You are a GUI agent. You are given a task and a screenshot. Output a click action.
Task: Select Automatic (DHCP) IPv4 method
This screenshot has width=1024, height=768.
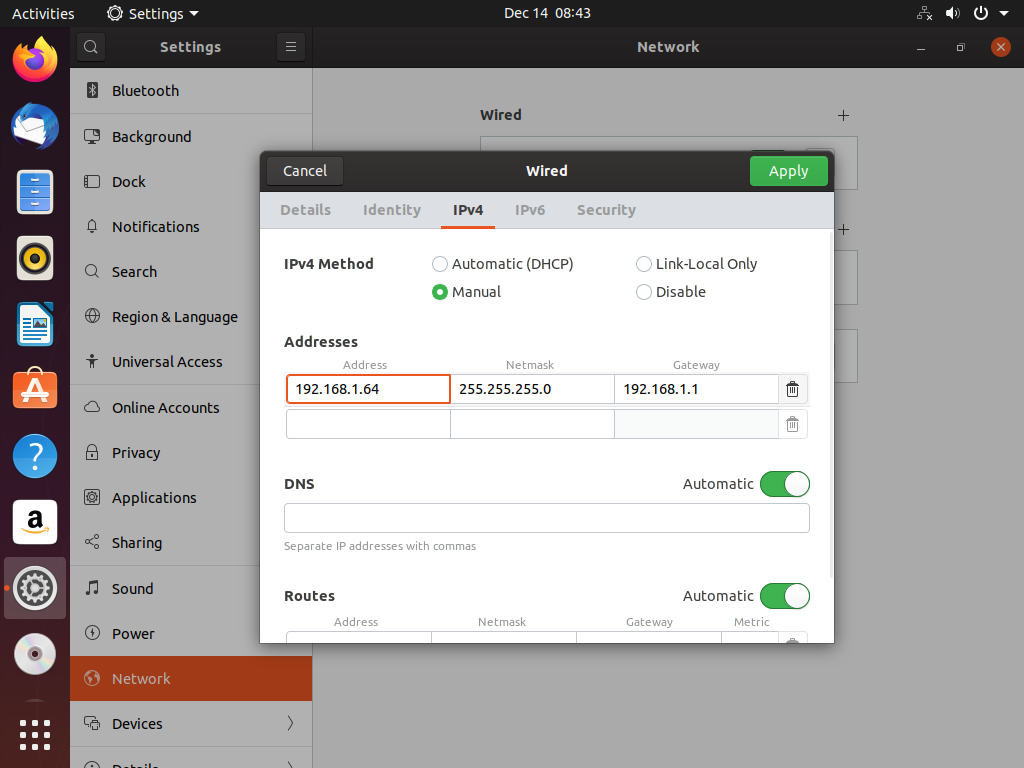coord(440,264)
